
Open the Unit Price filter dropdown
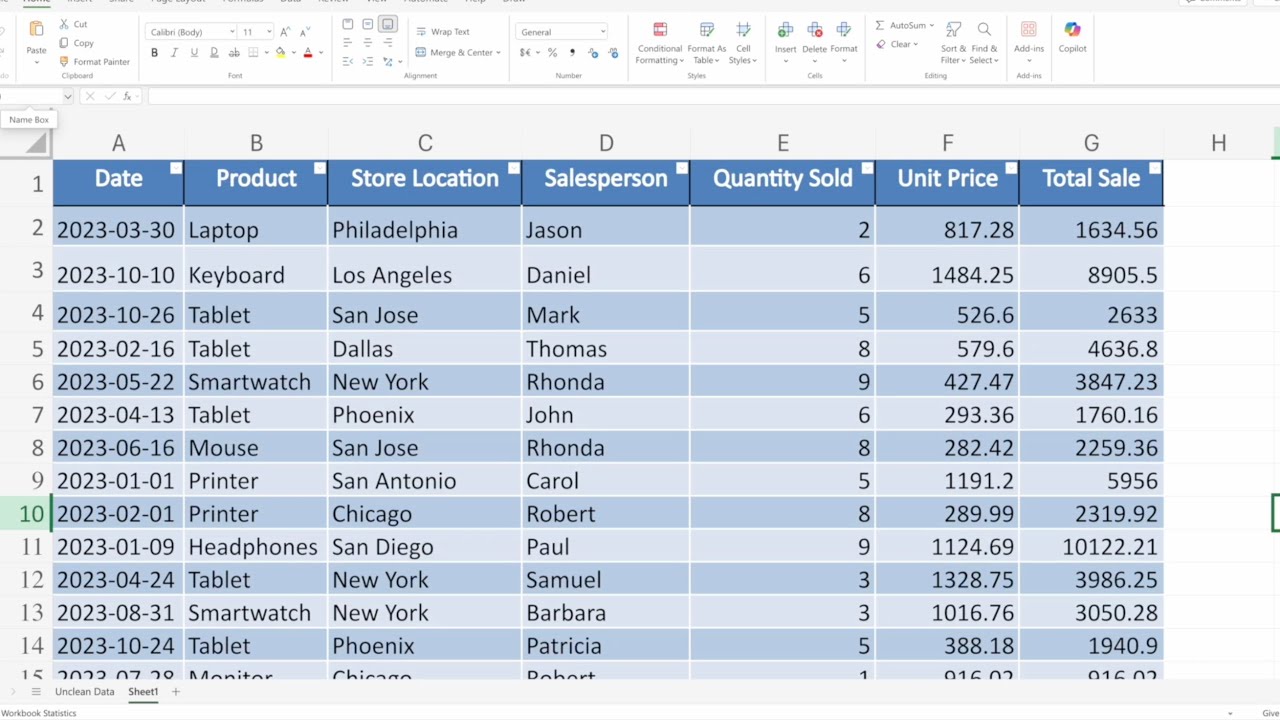pos(1012,168)
